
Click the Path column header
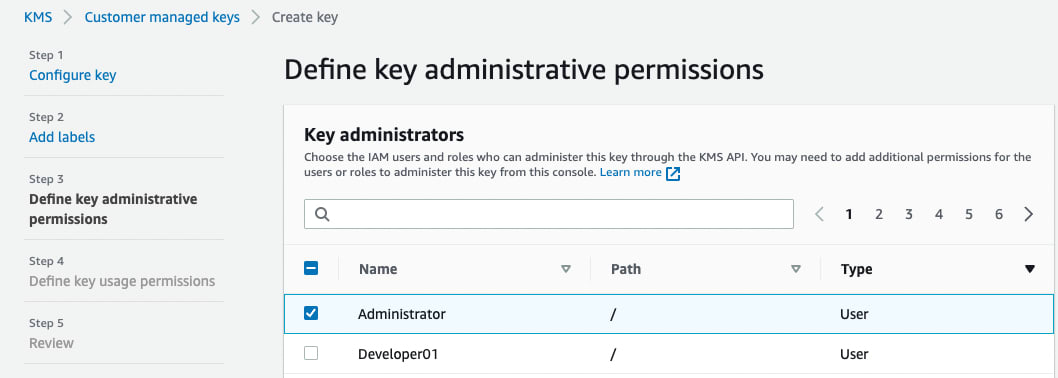[626, 269]
